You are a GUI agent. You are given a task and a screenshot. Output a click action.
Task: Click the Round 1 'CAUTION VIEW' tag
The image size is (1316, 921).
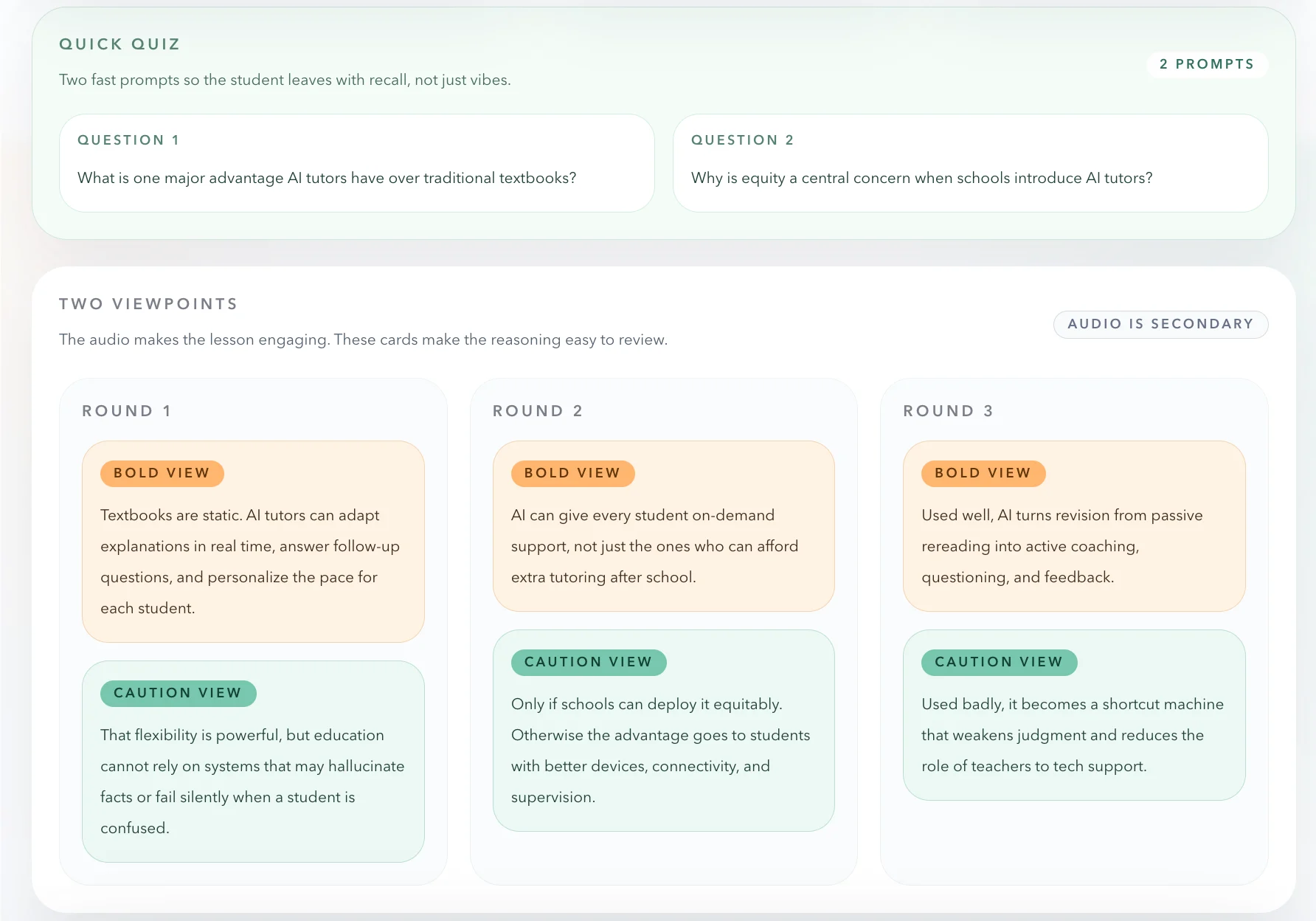(x=178, y=693)
